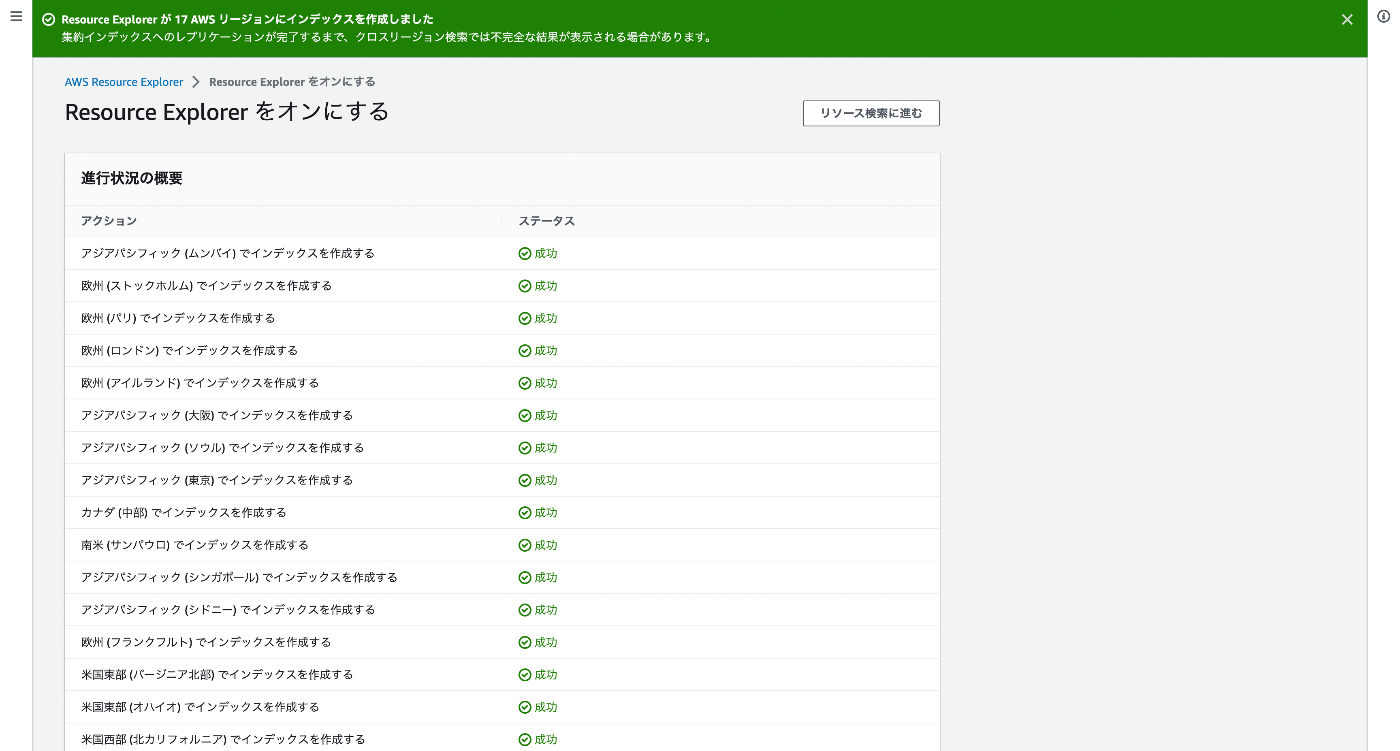Click success icon for バージニア北部 row
Viewport: 1400px width, 751px height.
(x=525, y=675)
